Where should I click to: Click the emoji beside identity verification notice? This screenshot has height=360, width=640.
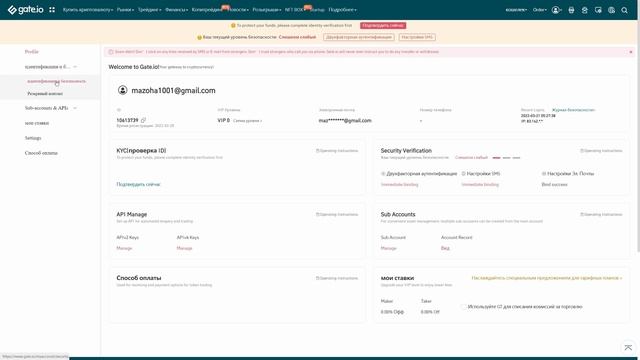(233, 25)
